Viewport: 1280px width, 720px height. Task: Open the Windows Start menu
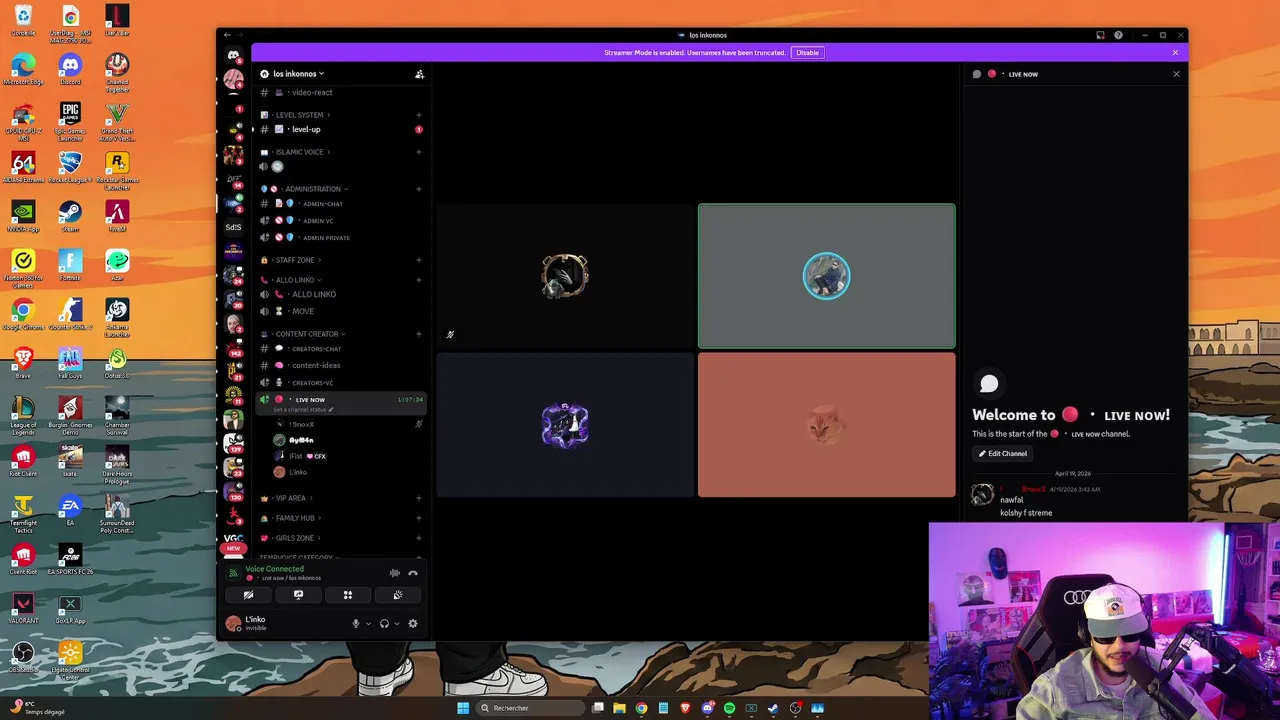tap(463, 708)
